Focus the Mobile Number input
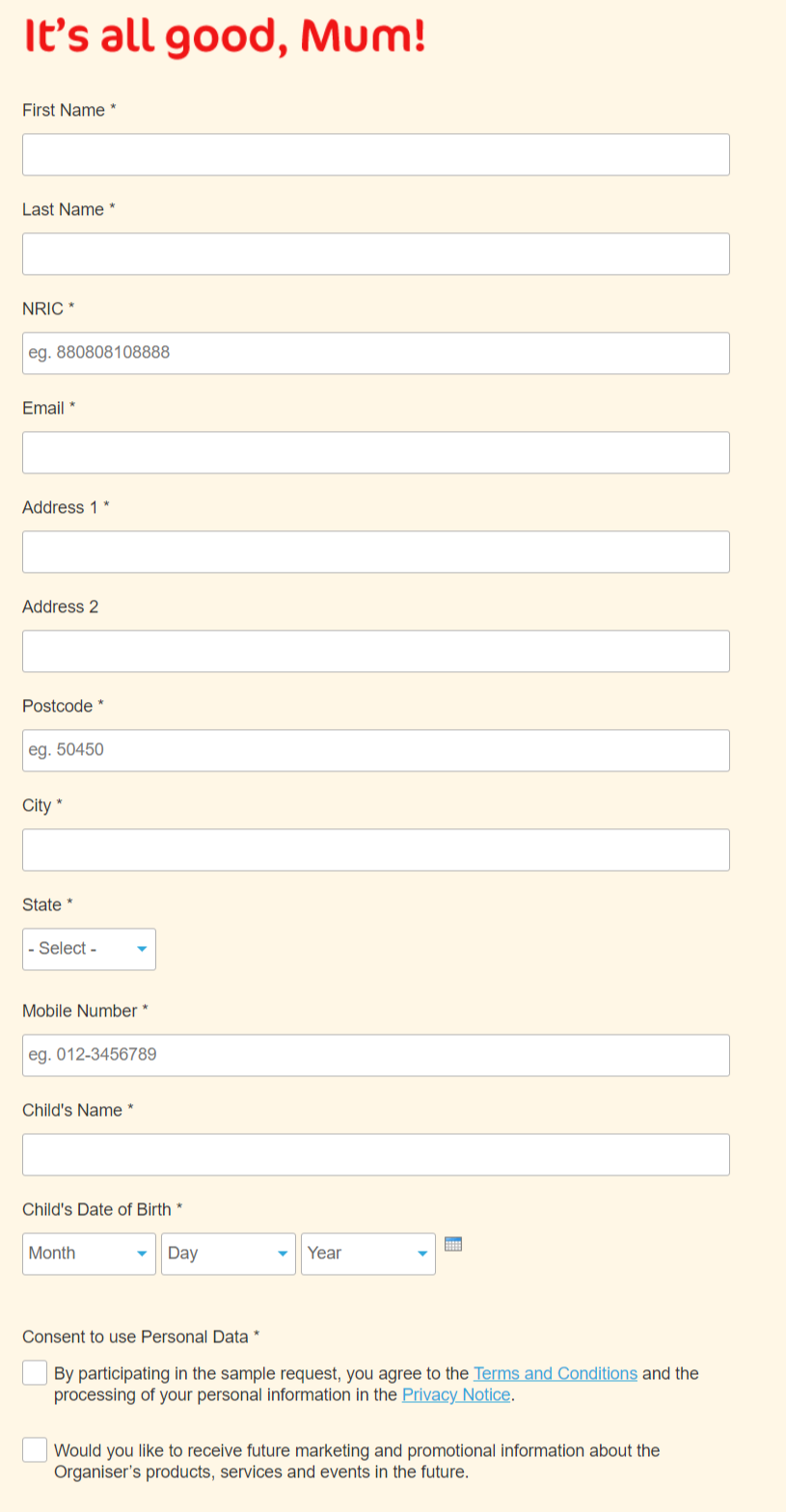Screen dimensions: 786x1512 click(x=376, y=1055)
